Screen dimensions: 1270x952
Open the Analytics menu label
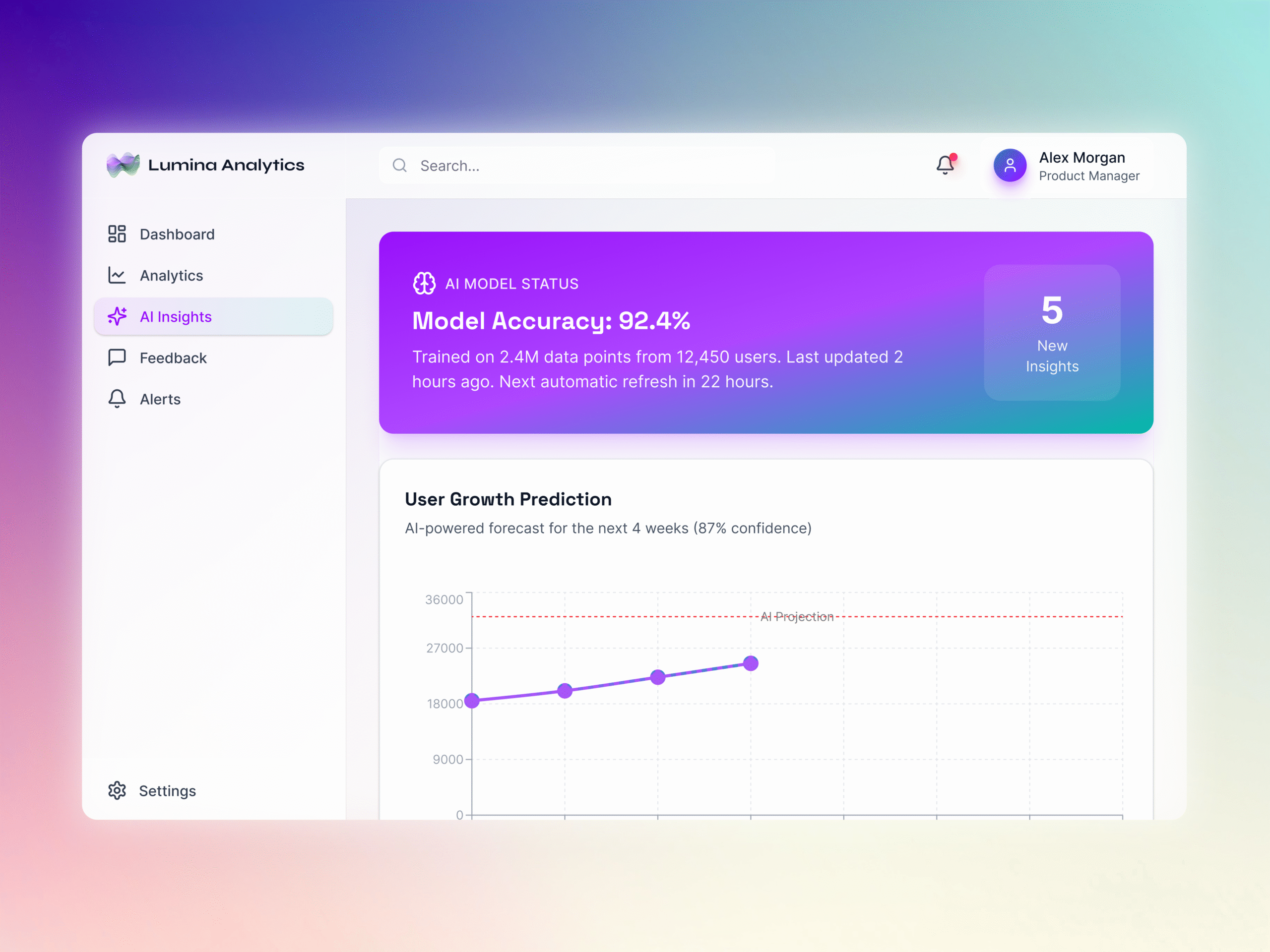pyautogui.click(x=171, y=276)
